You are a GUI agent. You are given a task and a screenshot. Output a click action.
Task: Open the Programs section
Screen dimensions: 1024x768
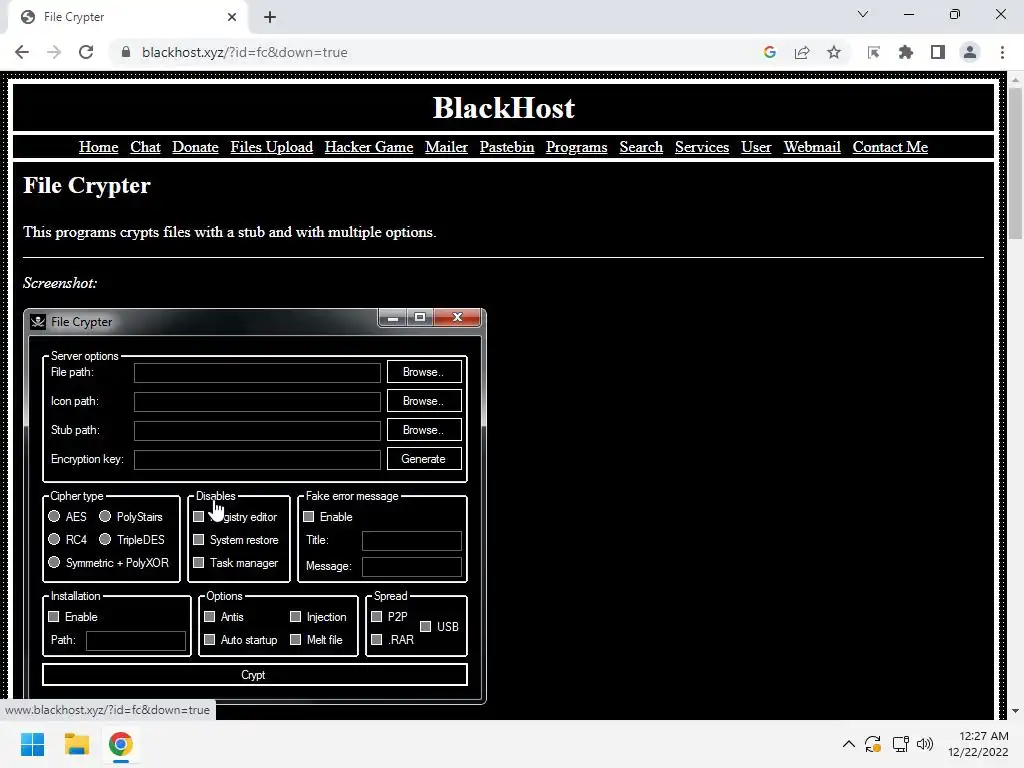[577, 147]
